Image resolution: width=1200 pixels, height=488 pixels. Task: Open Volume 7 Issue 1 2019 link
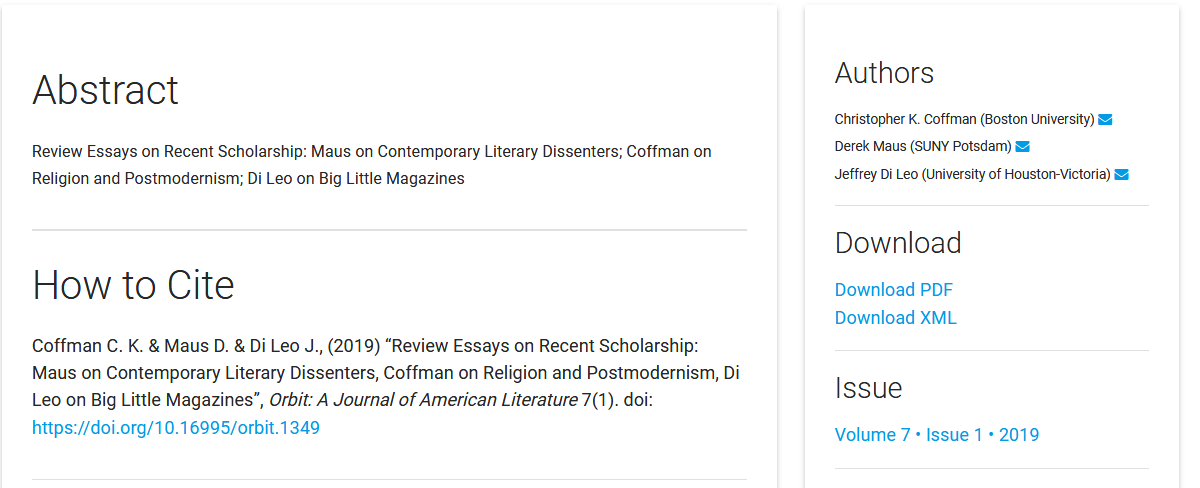[x=936, y=435]
